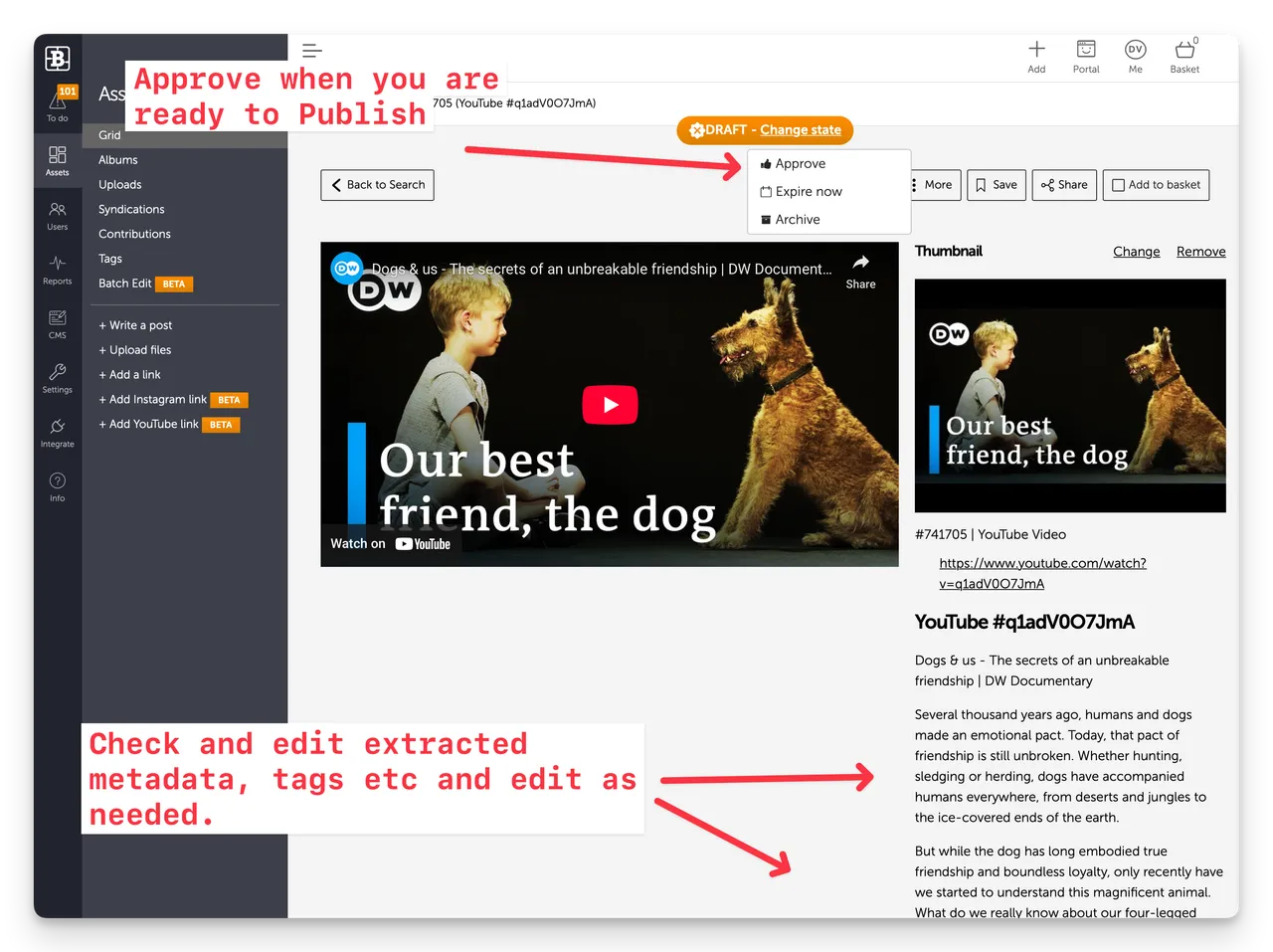Screen dimensions: 1273x952
Task: Open the DRAFT Change state dropdown
Action: 765,130
